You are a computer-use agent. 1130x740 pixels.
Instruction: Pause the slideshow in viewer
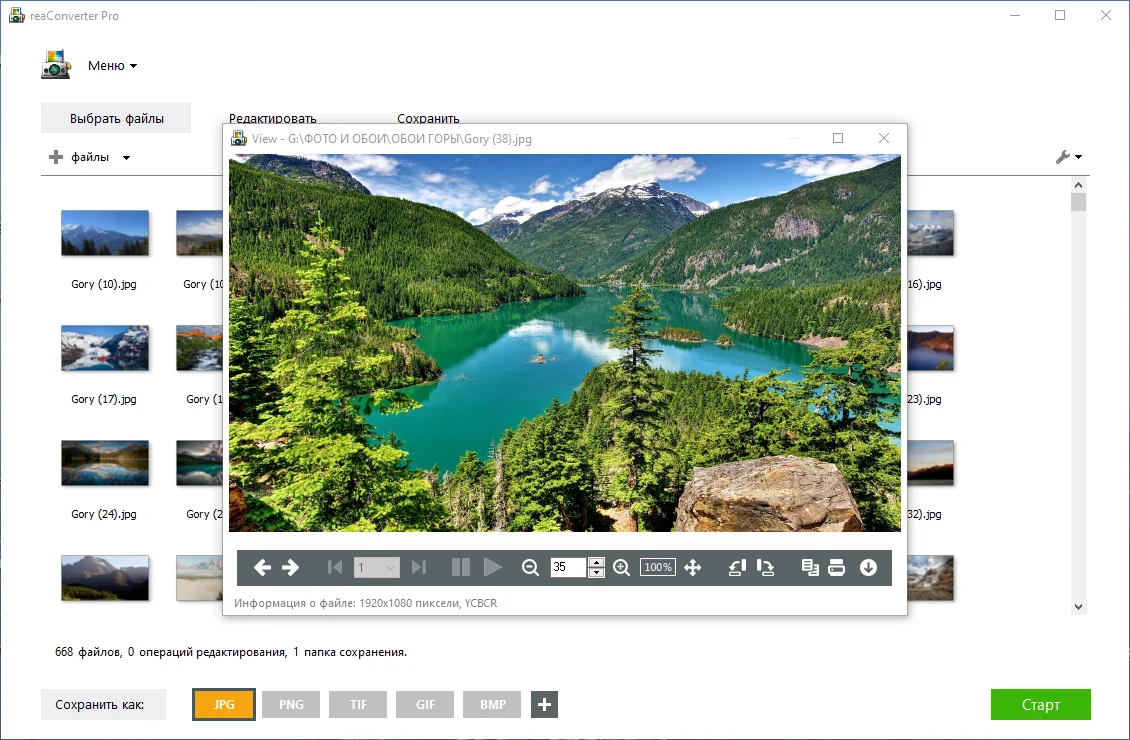tap(461, 568)
